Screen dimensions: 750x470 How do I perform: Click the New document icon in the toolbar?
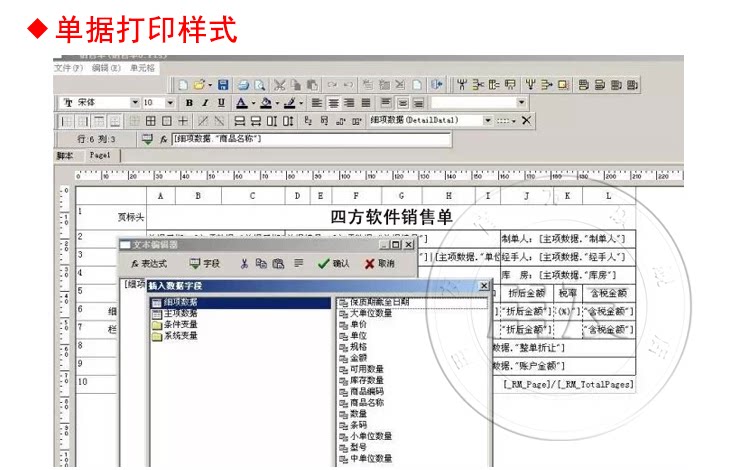coord(183,85)
